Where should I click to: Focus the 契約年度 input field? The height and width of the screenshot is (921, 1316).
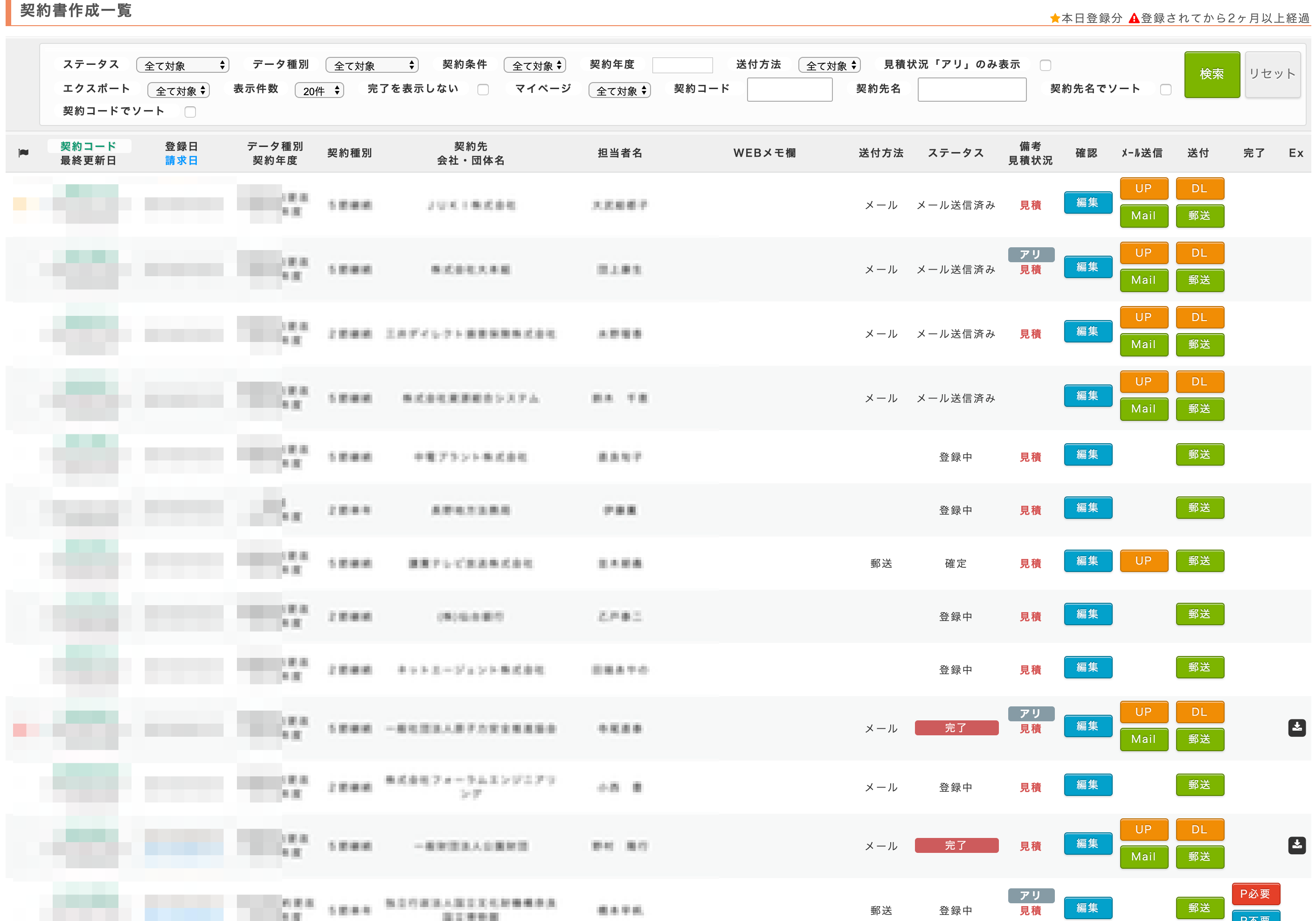682,65
